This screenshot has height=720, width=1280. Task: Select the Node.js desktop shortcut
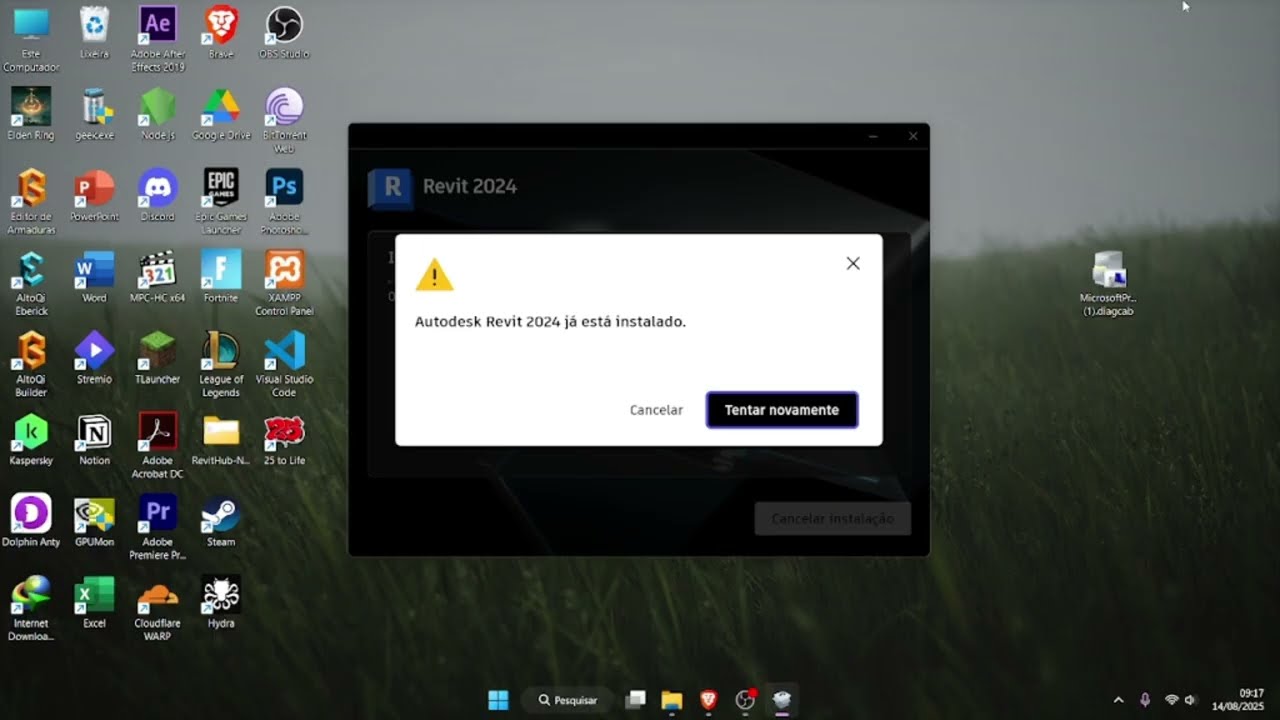(158, 114)
